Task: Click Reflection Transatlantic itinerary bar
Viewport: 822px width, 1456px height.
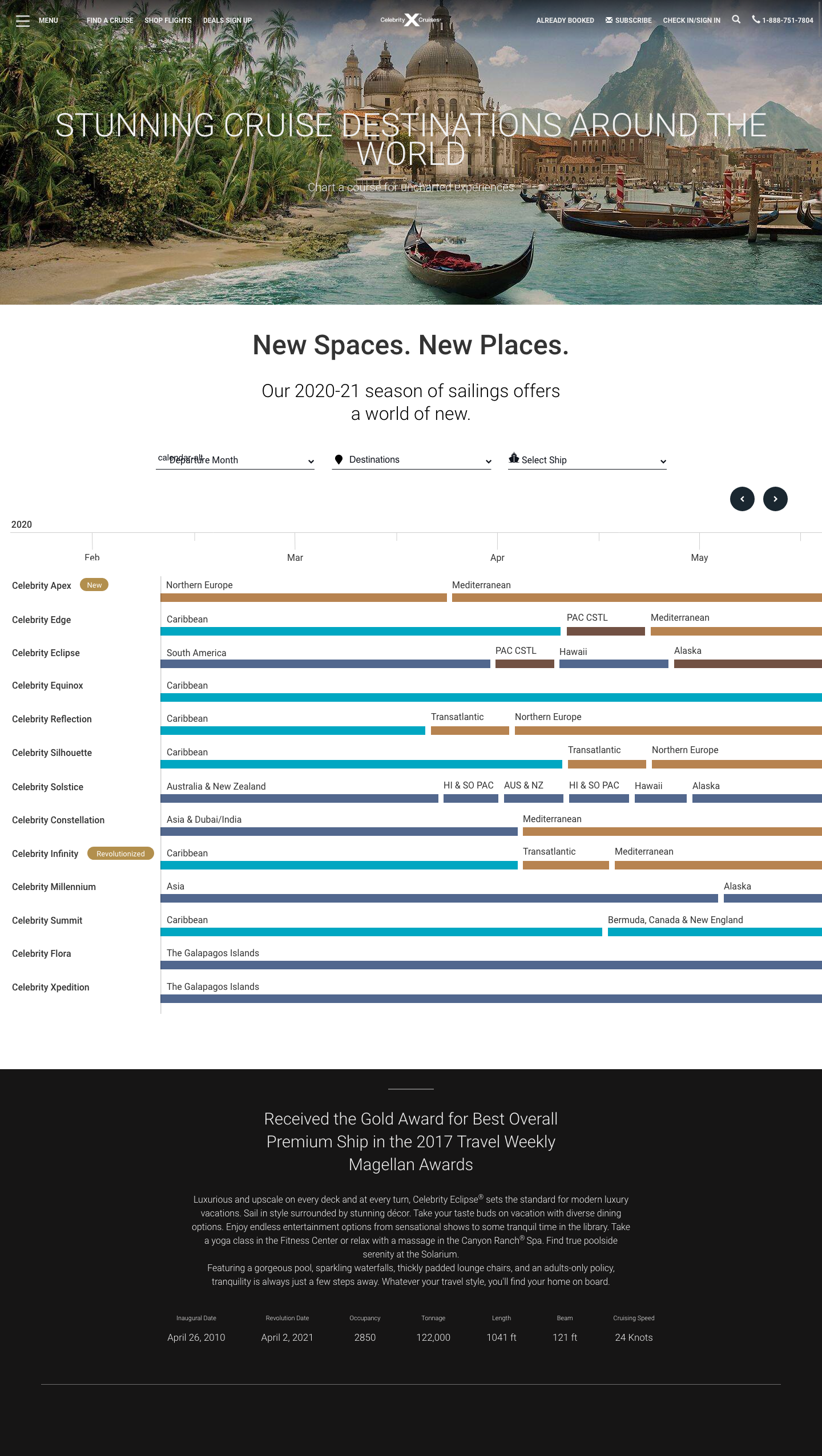Action: pos(470,731)
